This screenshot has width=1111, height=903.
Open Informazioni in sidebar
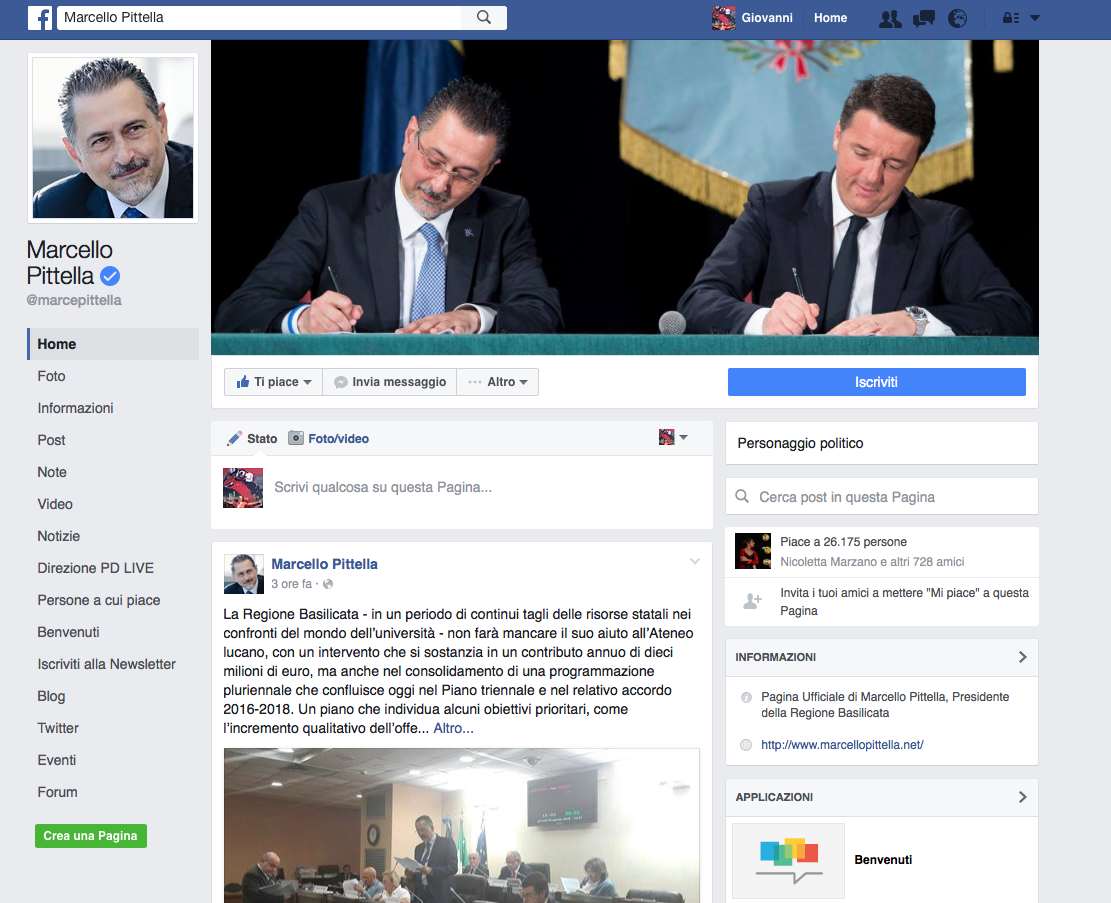[x=75, y=408]
